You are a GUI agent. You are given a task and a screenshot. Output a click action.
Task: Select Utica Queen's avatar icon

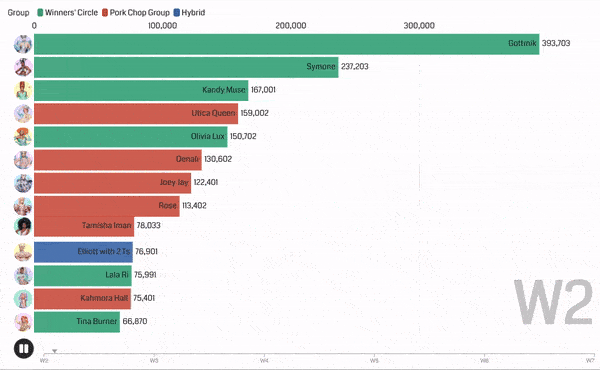click(23, 114)
